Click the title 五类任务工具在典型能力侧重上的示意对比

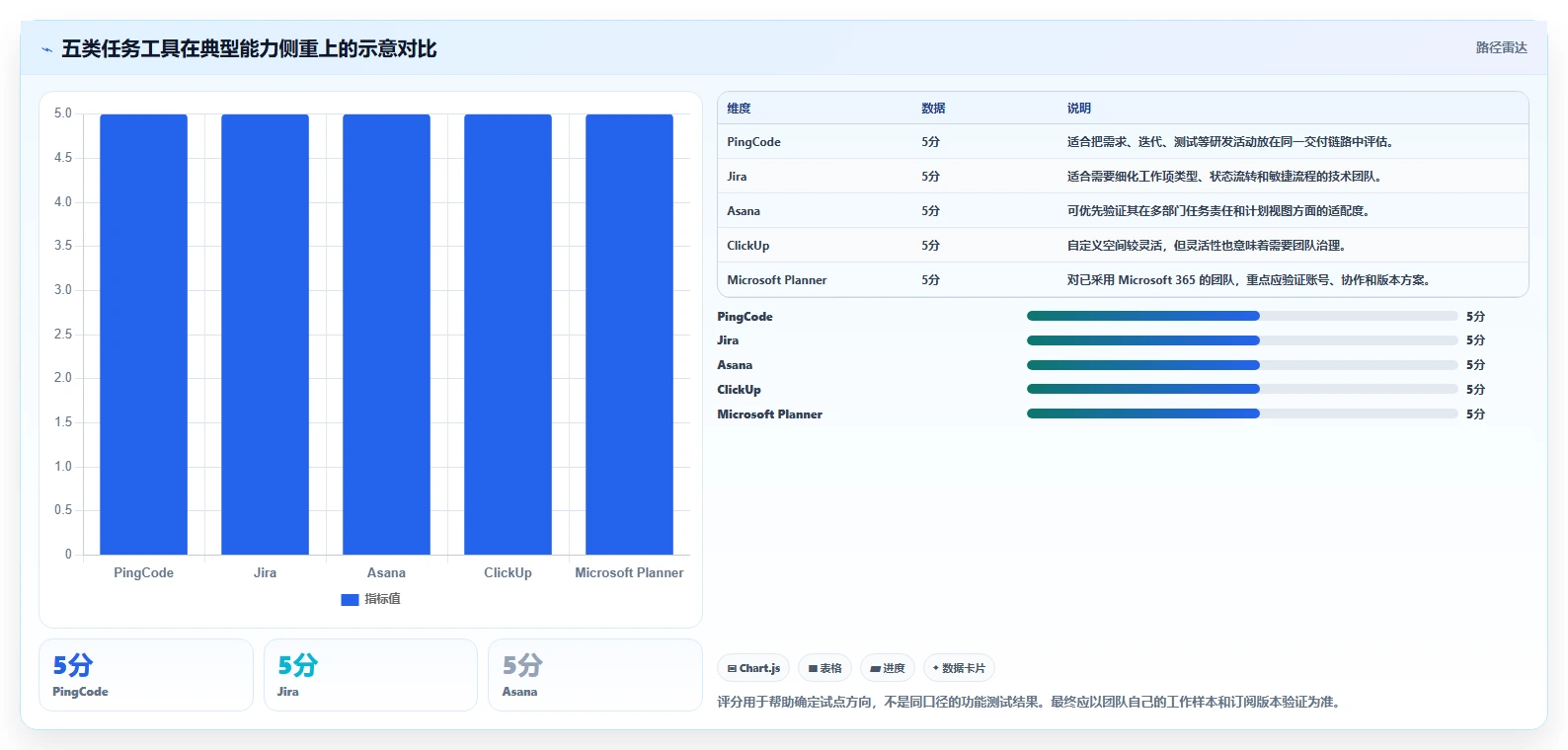249,48
